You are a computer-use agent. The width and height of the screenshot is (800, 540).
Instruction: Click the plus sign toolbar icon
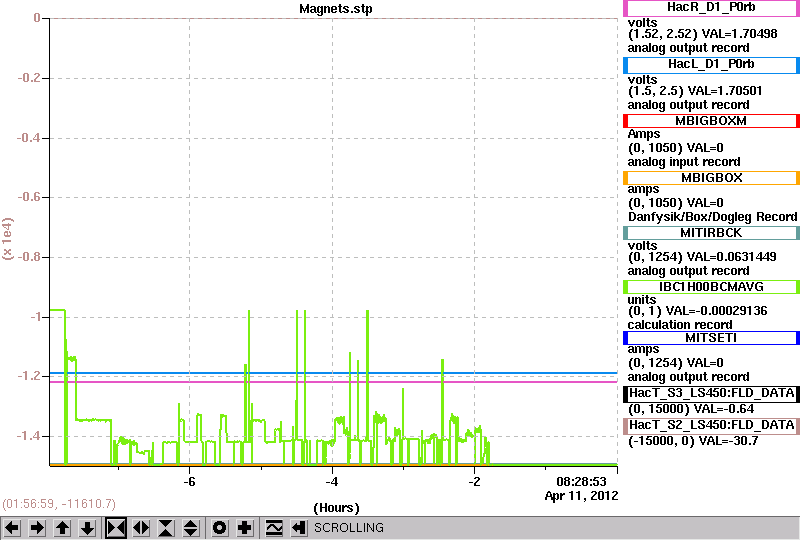tap(245, 528)
